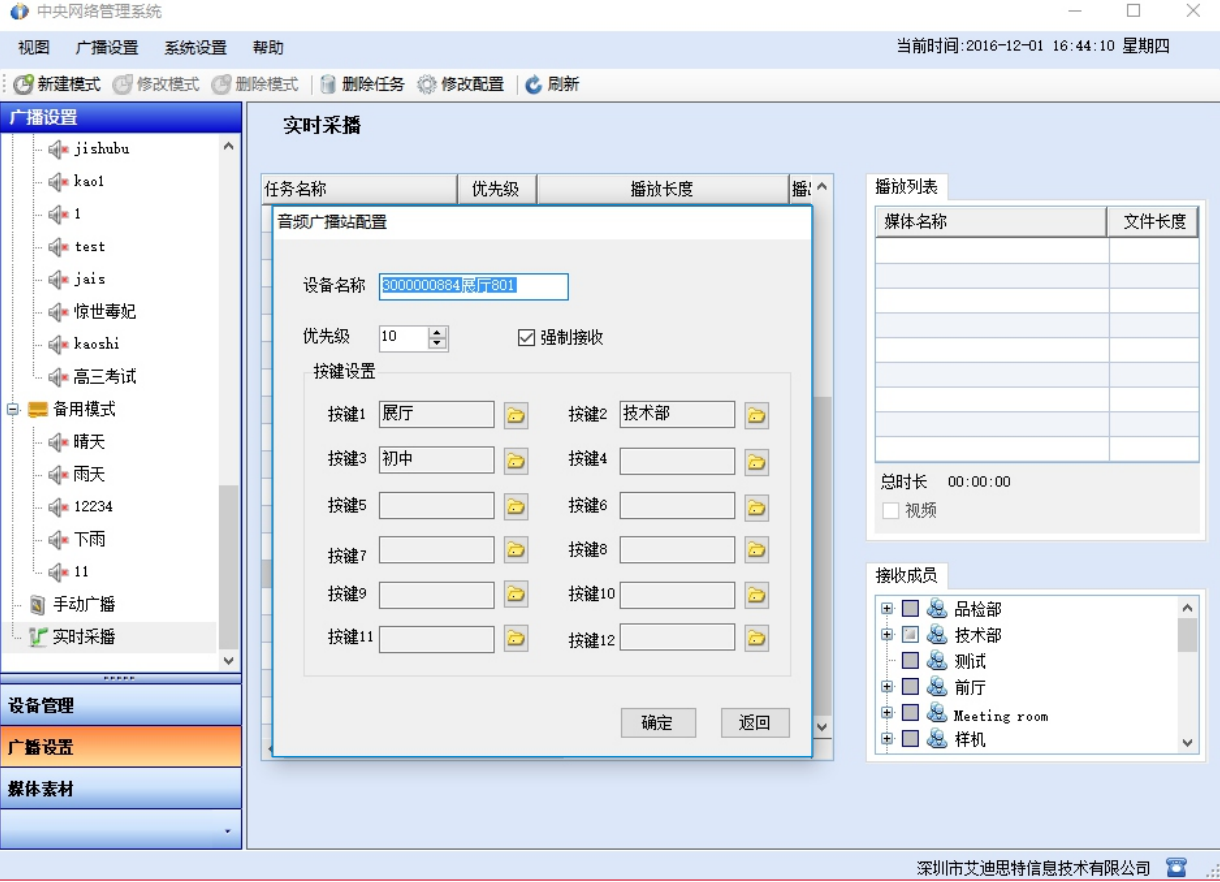
Task: Check the 前厅 receiver checkbox
Action: 910,687
